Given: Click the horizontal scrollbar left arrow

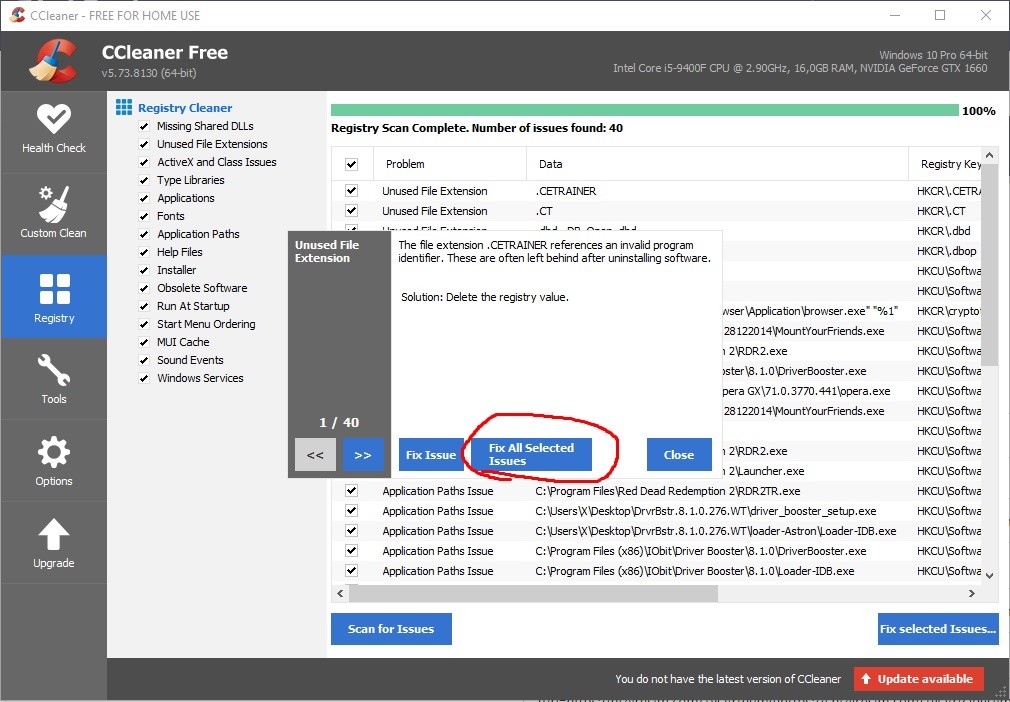Looking at the screenshot, I should [341, 593].
